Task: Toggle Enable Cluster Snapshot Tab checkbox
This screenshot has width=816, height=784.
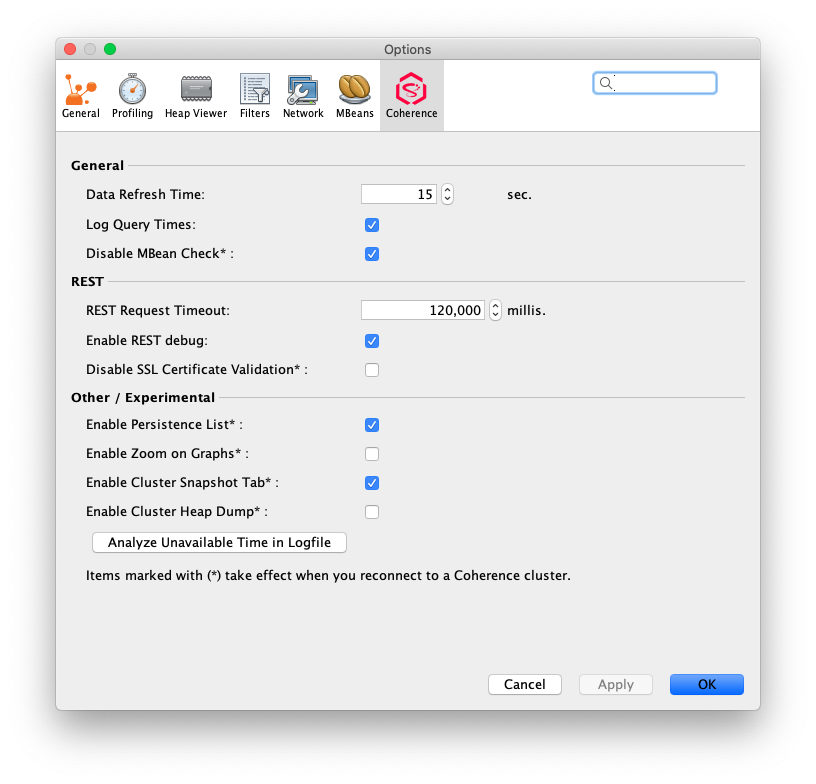Action: click(x=372, y=483)
